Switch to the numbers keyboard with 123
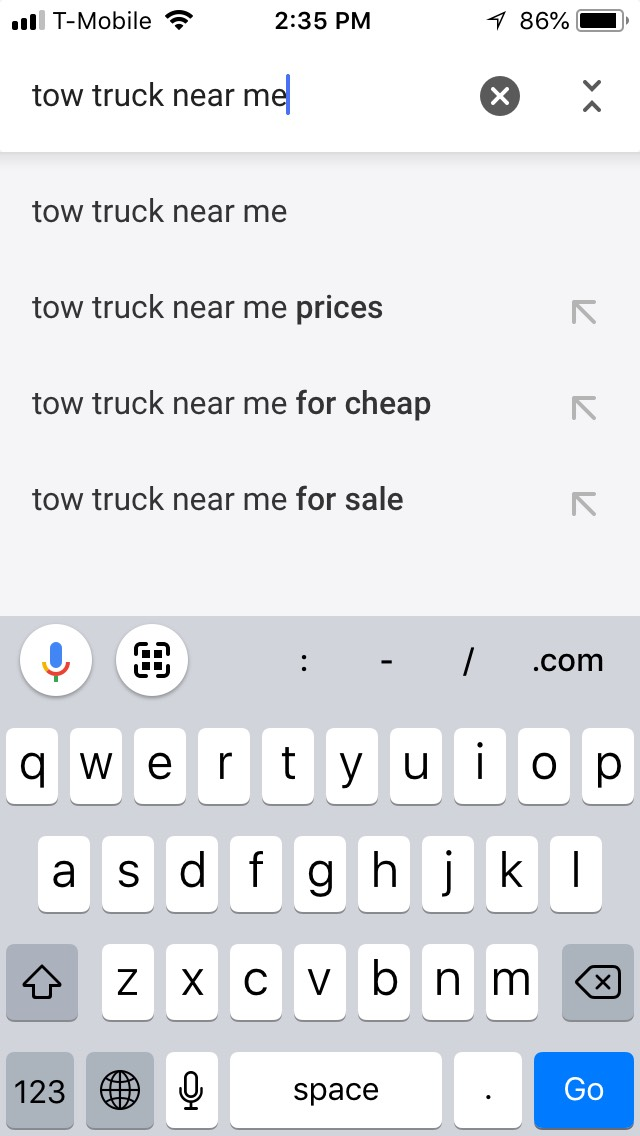The width and height of the screenshot is (640, 1136). pyautogui.click(x=40, y=1090)
